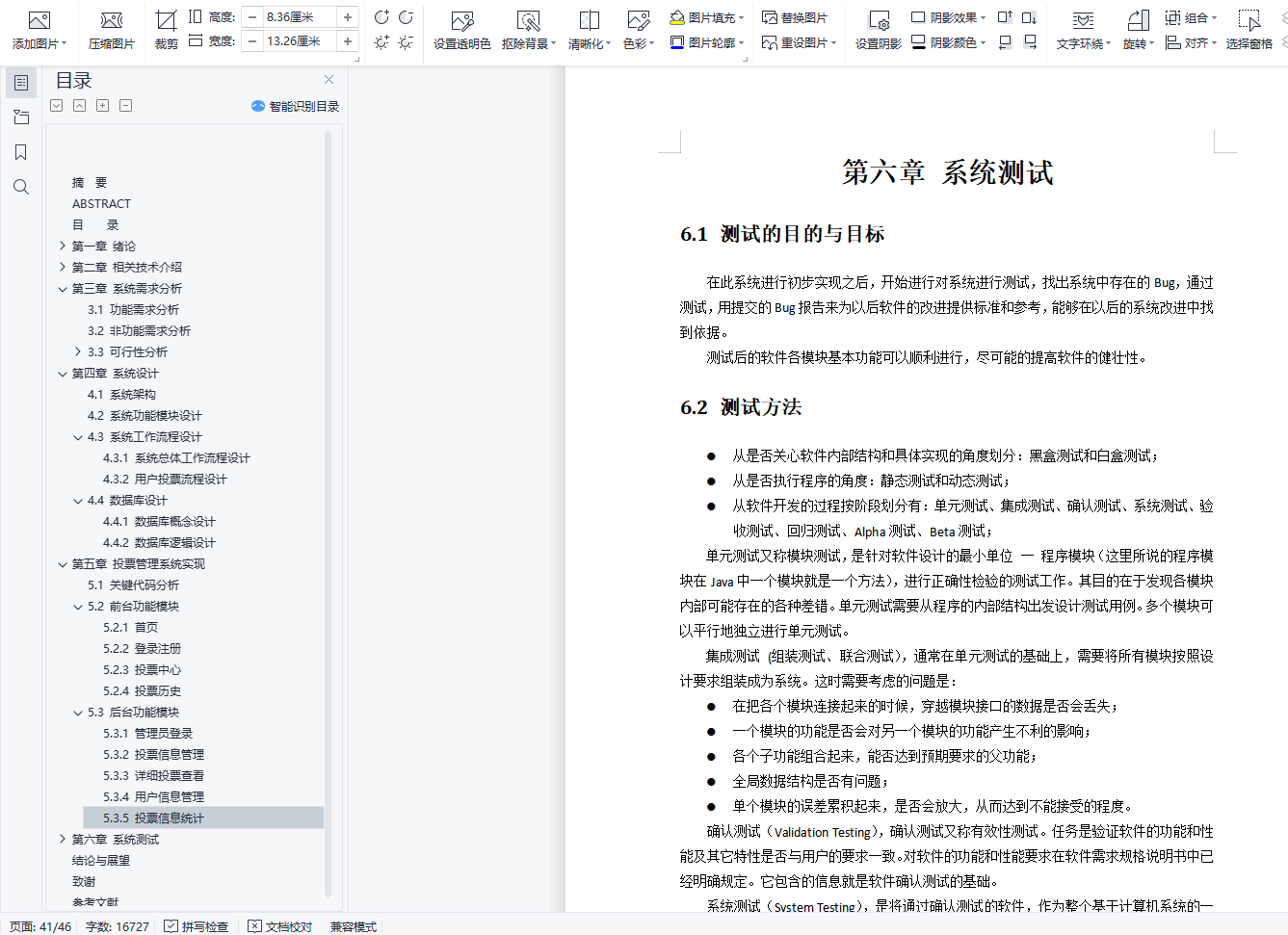Jump to ABSTRACT in outline

coord(101,203)
